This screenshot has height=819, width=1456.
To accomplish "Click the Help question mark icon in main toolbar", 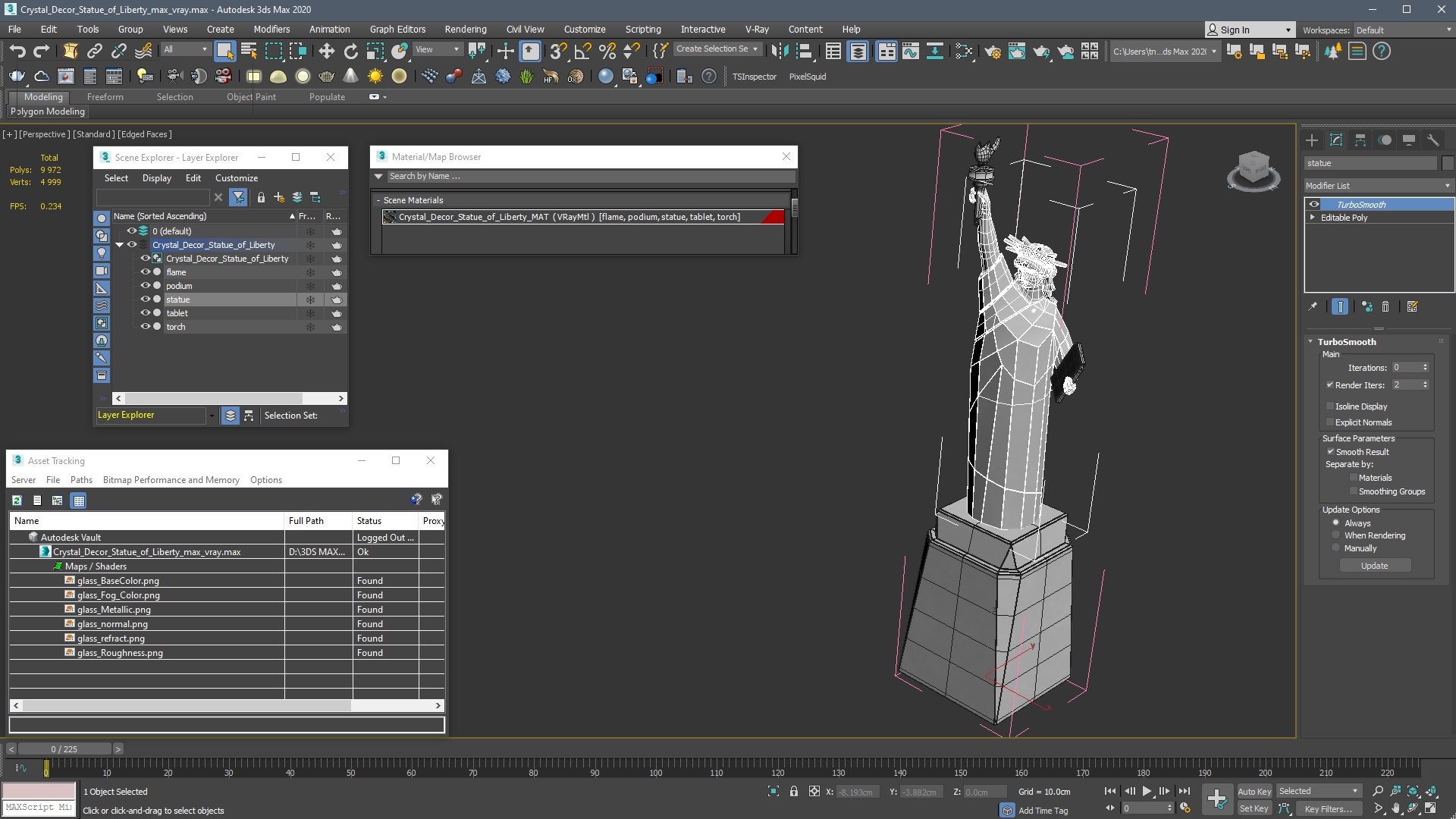I will (x=1382, y=51).
